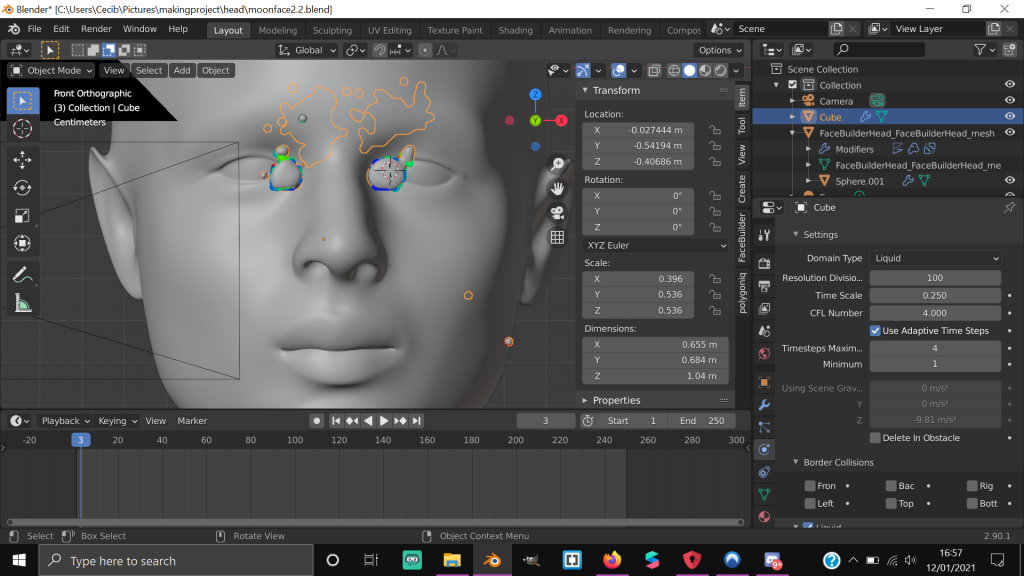Image resolution: width=1024 pixels, height=576 pixels.
Task: Jump to the timeline end frame button
Action: click(417, 421)
